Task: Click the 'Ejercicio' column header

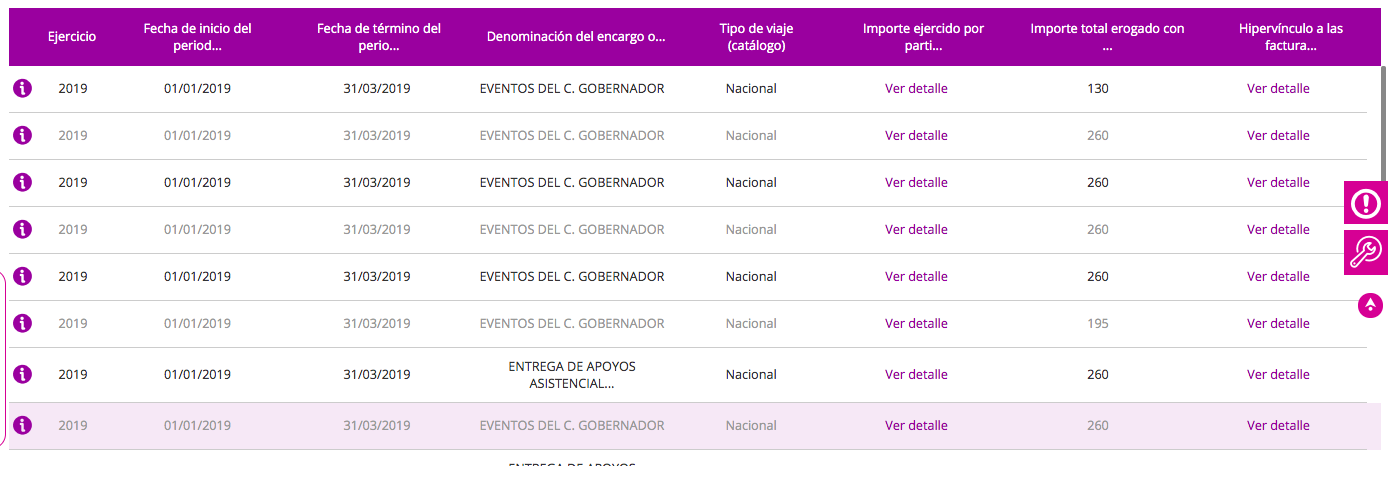Action: (72, 37)
